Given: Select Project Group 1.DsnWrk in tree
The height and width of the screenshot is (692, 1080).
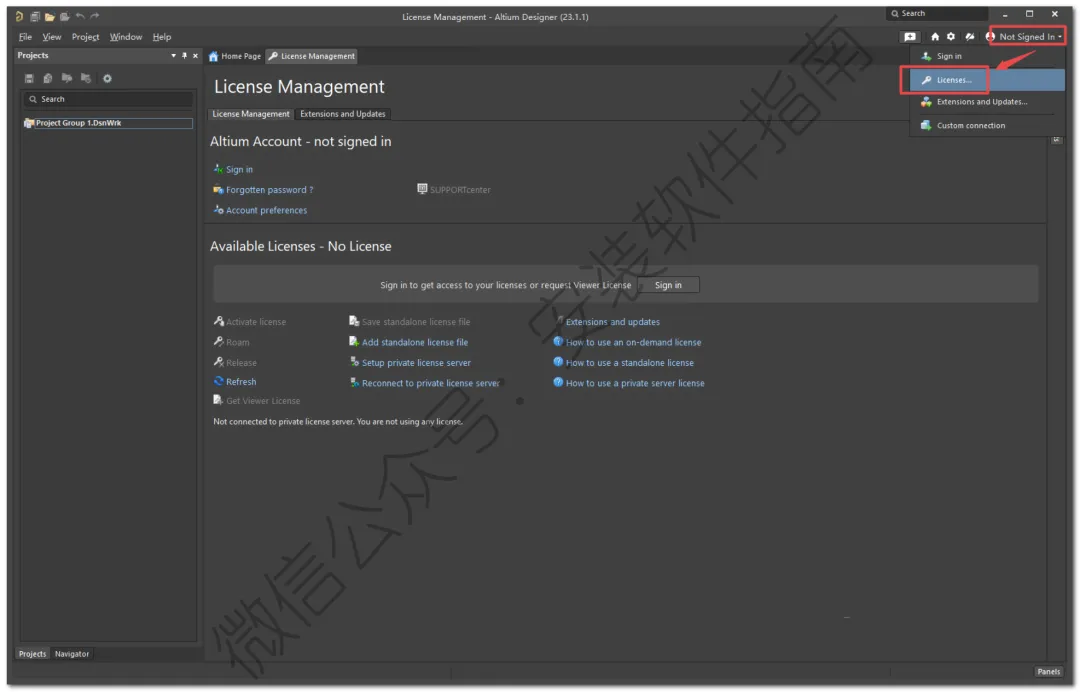Looking at the screenshot, I should [x=108, y=123].
